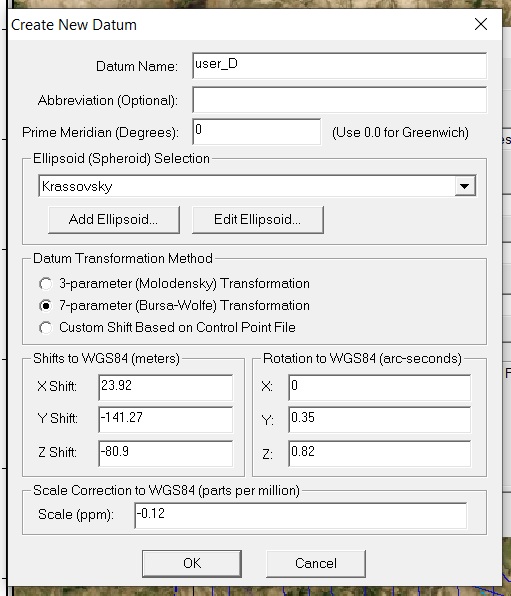This screenshot has height=596, width=511.
Task: Focus the Z Shift field with -80.9
Action: (x=165, y=453)
